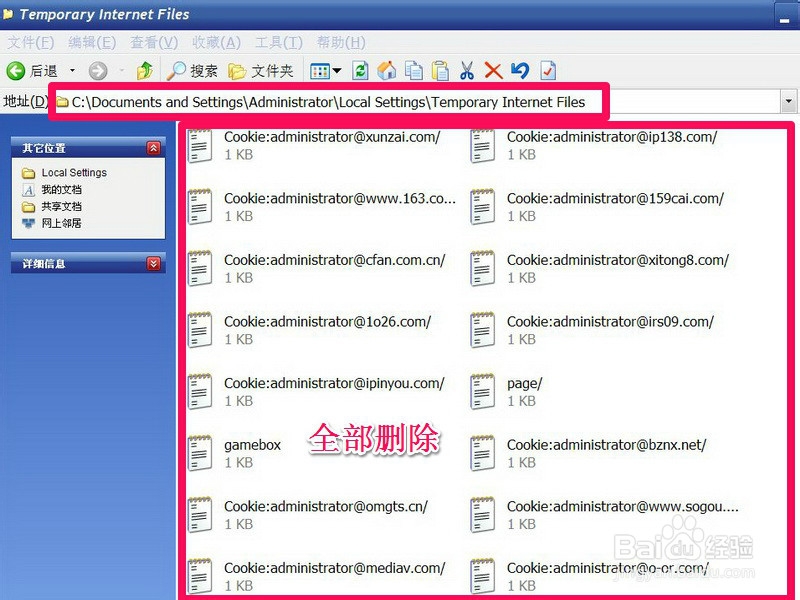Click the Cookie:administrator@irs09.com/ file name

point(610,322)
